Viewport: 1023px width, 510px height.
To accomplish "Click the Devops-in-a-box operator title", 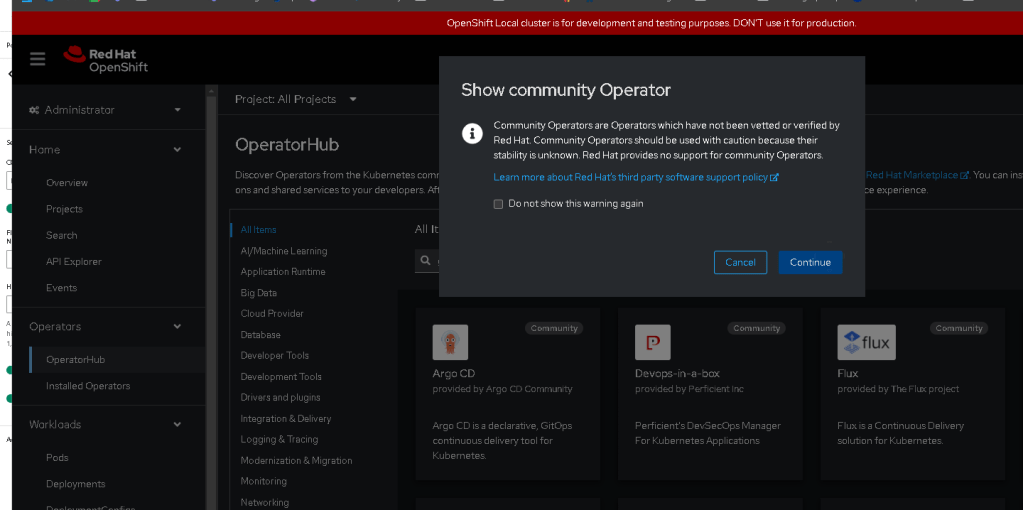I will [677, 374].
